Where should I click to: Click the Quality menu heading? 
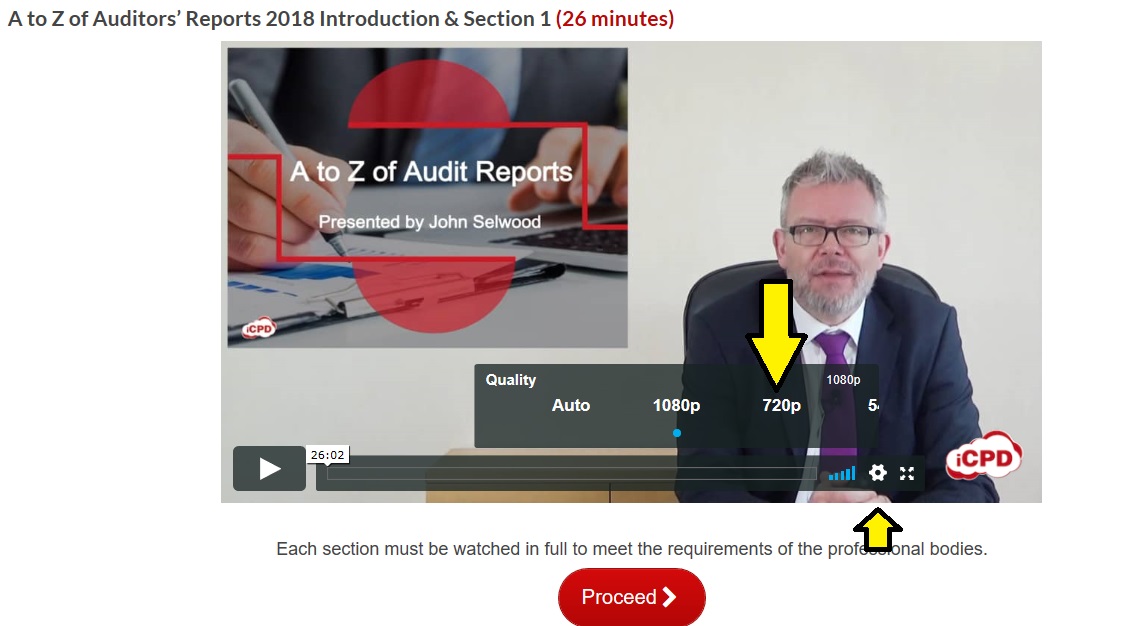point(511,380)
